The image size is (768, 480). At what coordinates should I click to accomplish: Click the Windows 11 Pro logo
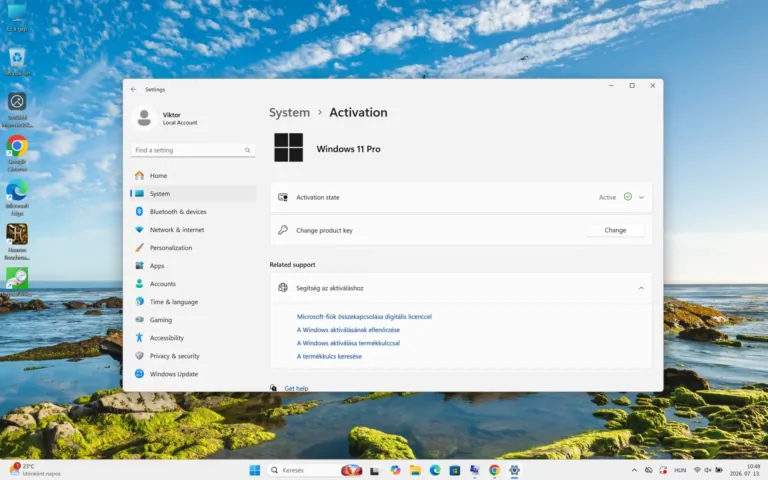(x=288, y=147)
